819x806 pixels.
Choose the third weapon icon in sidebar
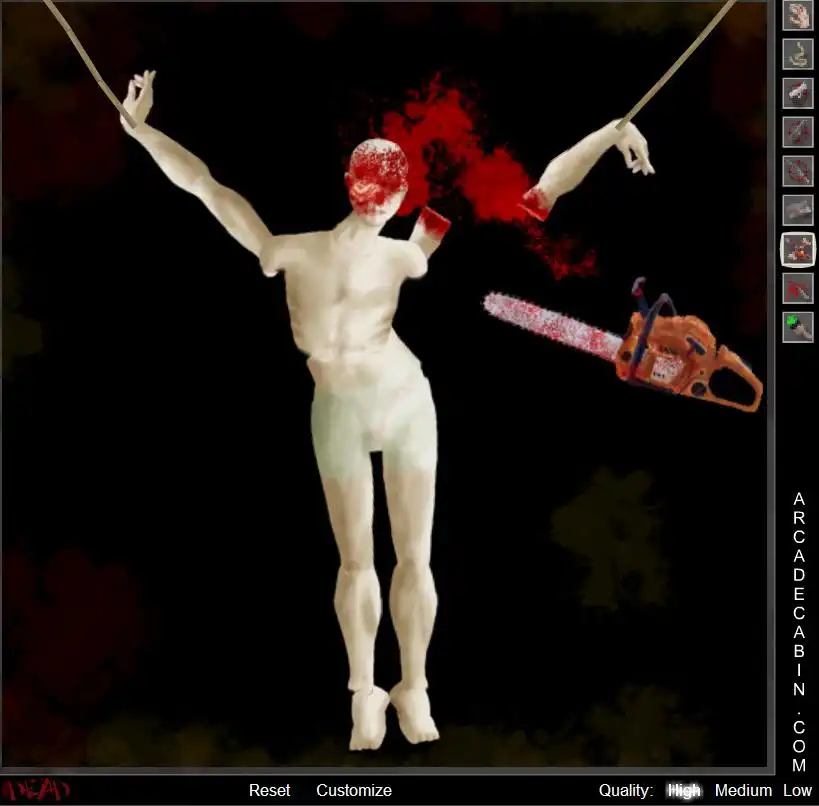[798, 93]
